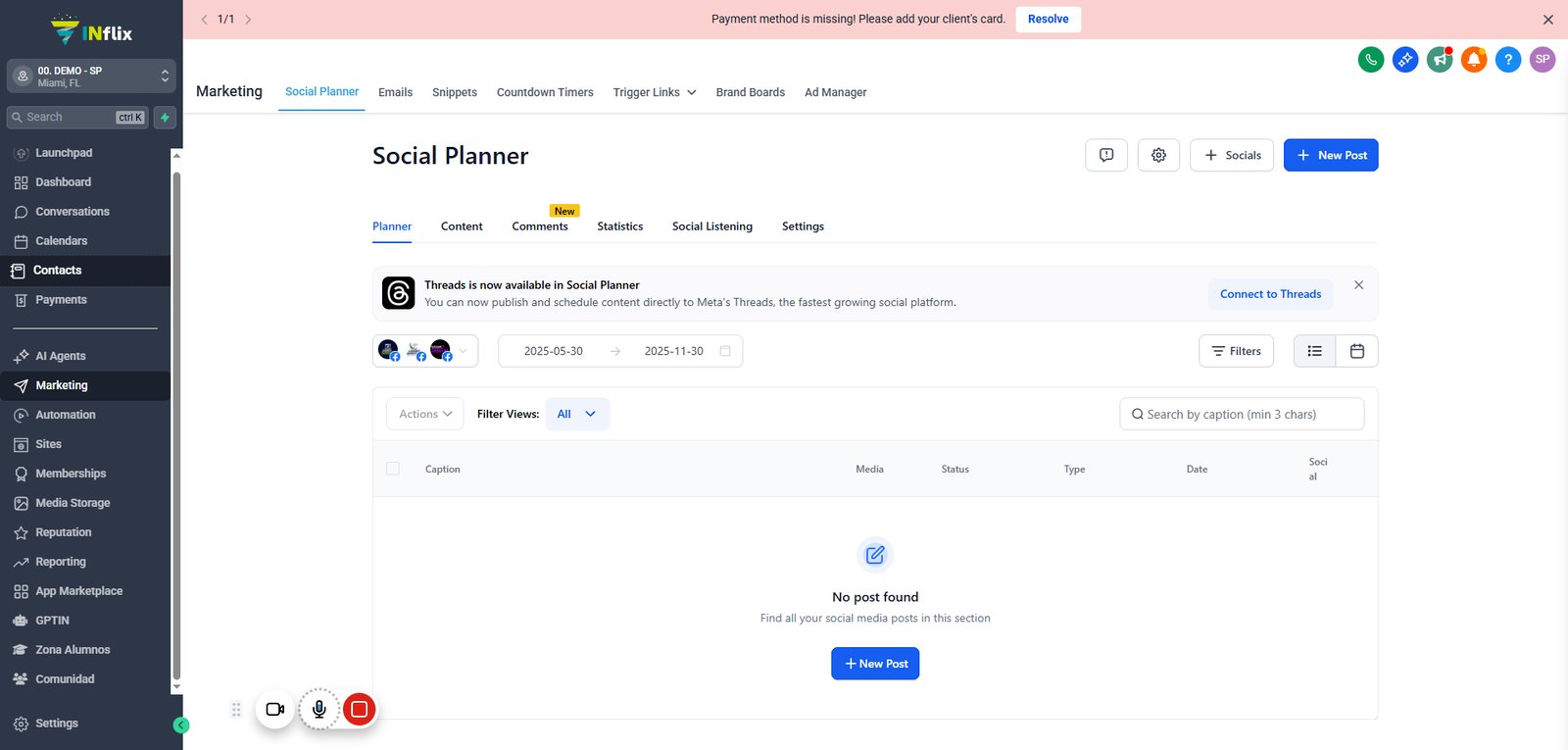Open the Statistics tab
Viewport: 1568px width, 750px height.
point(620,226)
